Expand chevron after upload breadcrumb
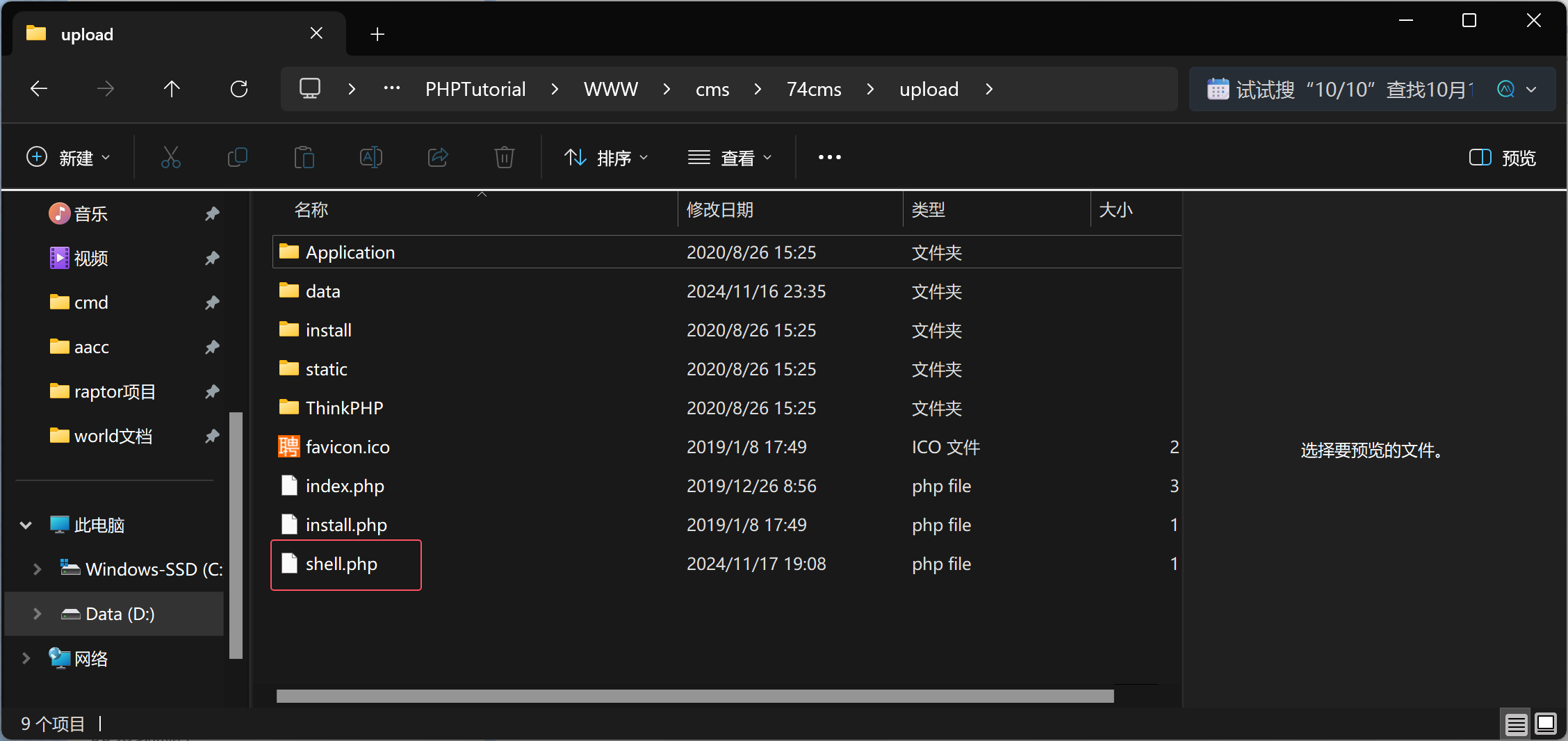The height and width of the screenshot is (741, 1568). click(989, 89)
